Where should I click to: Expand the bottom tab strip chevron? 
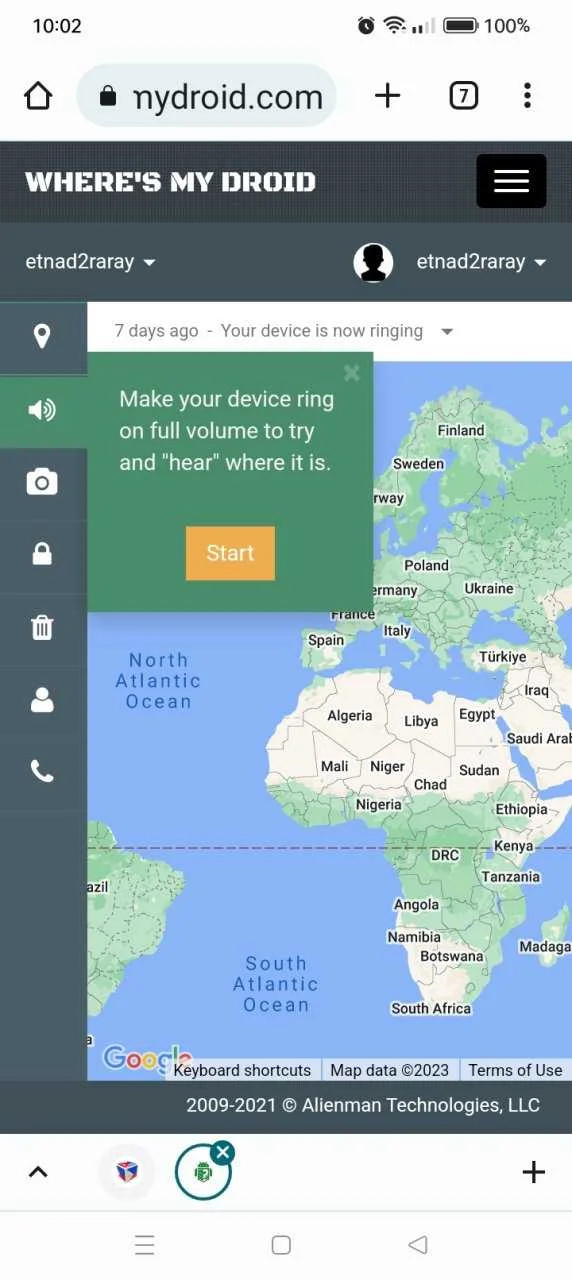coord(38,1172)
